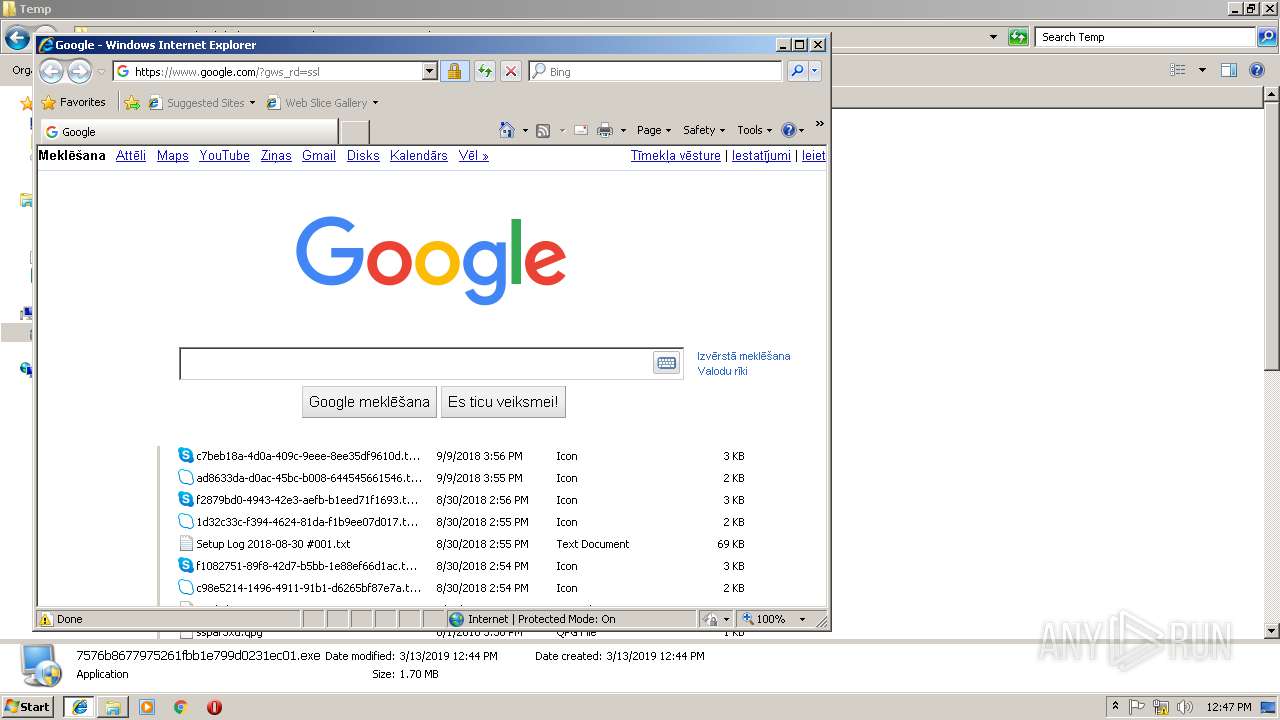Open the Gmail link
Screen dimensions: 1280x720
tap(319, 155)
